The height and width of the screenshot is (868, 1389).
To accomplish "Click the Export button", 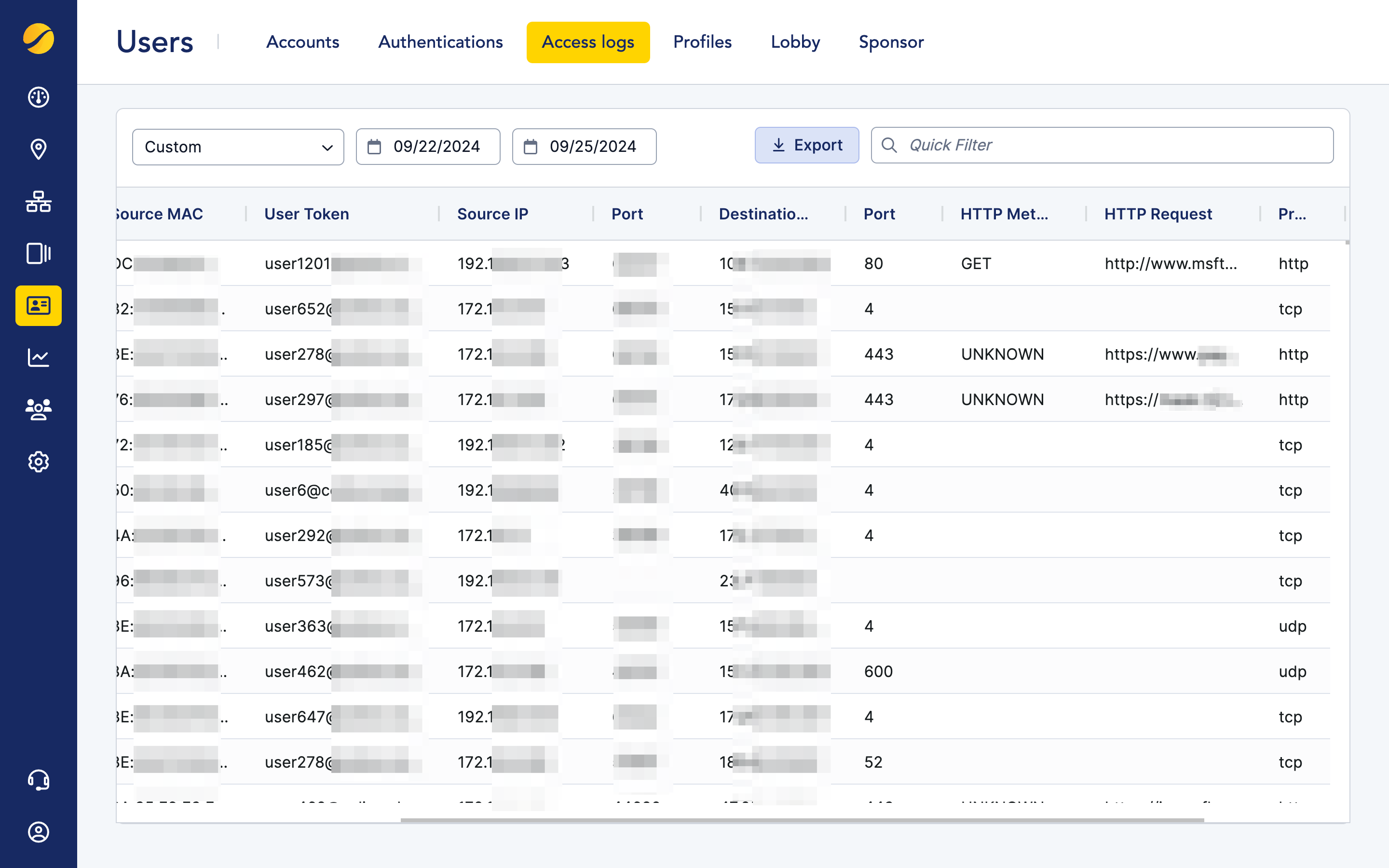I will [806, 145].
